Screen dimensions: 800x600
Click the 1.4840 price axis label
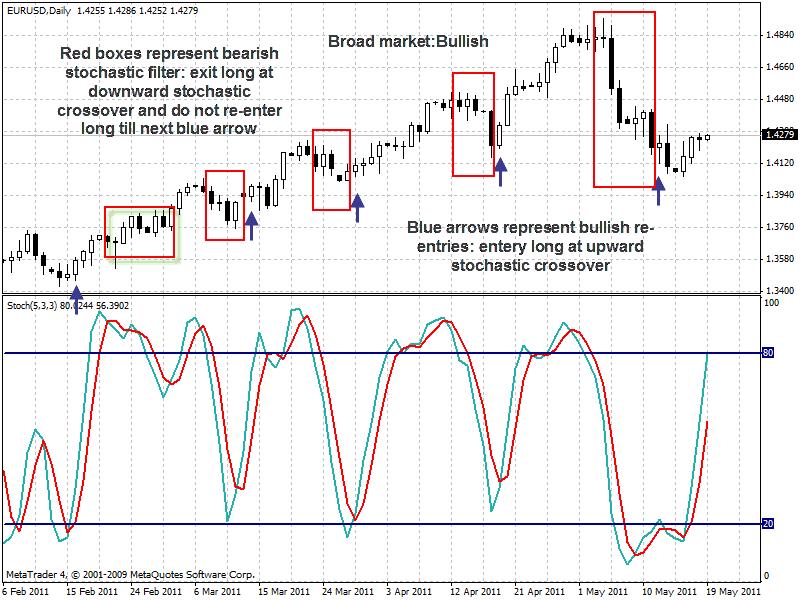click(x=778, y=35)
